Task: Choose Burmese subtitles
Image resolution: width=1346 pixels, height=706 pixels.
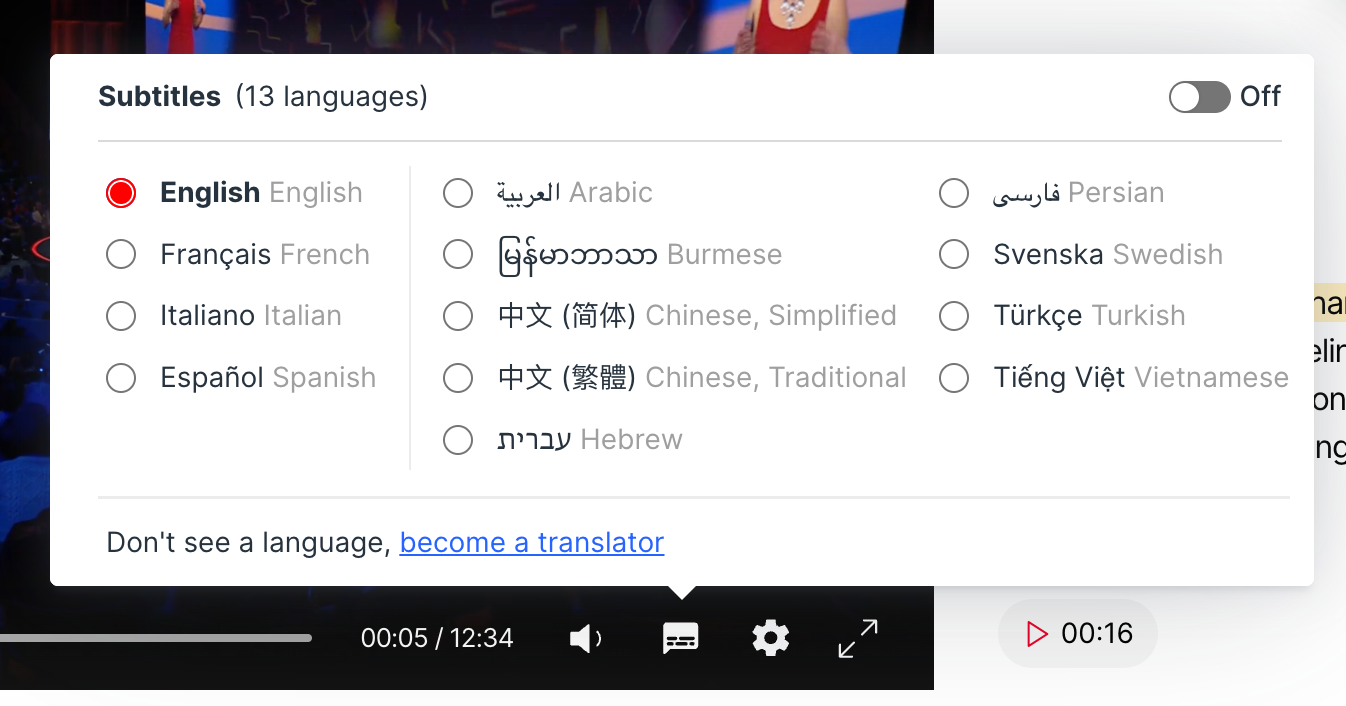Action: tap(458, 254)
